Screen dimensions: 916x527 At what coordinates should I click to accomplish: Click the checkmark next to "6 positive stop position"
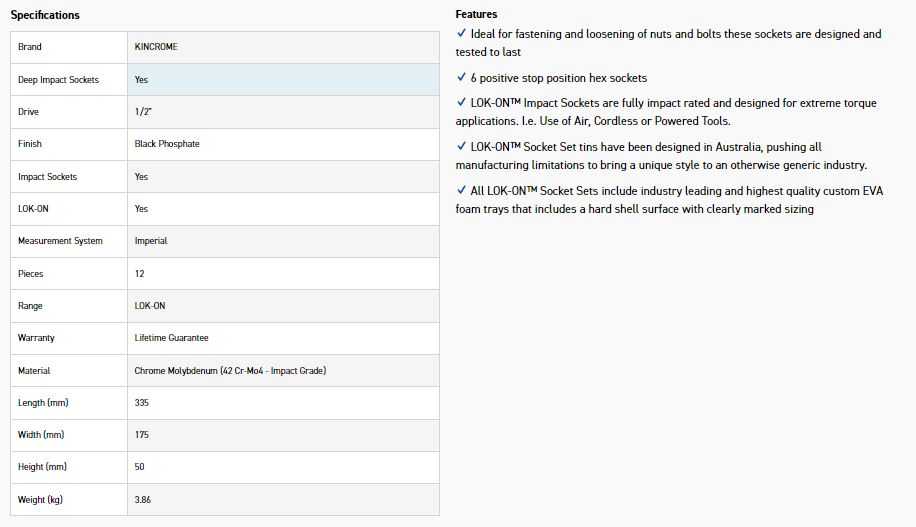pos(461,78)
